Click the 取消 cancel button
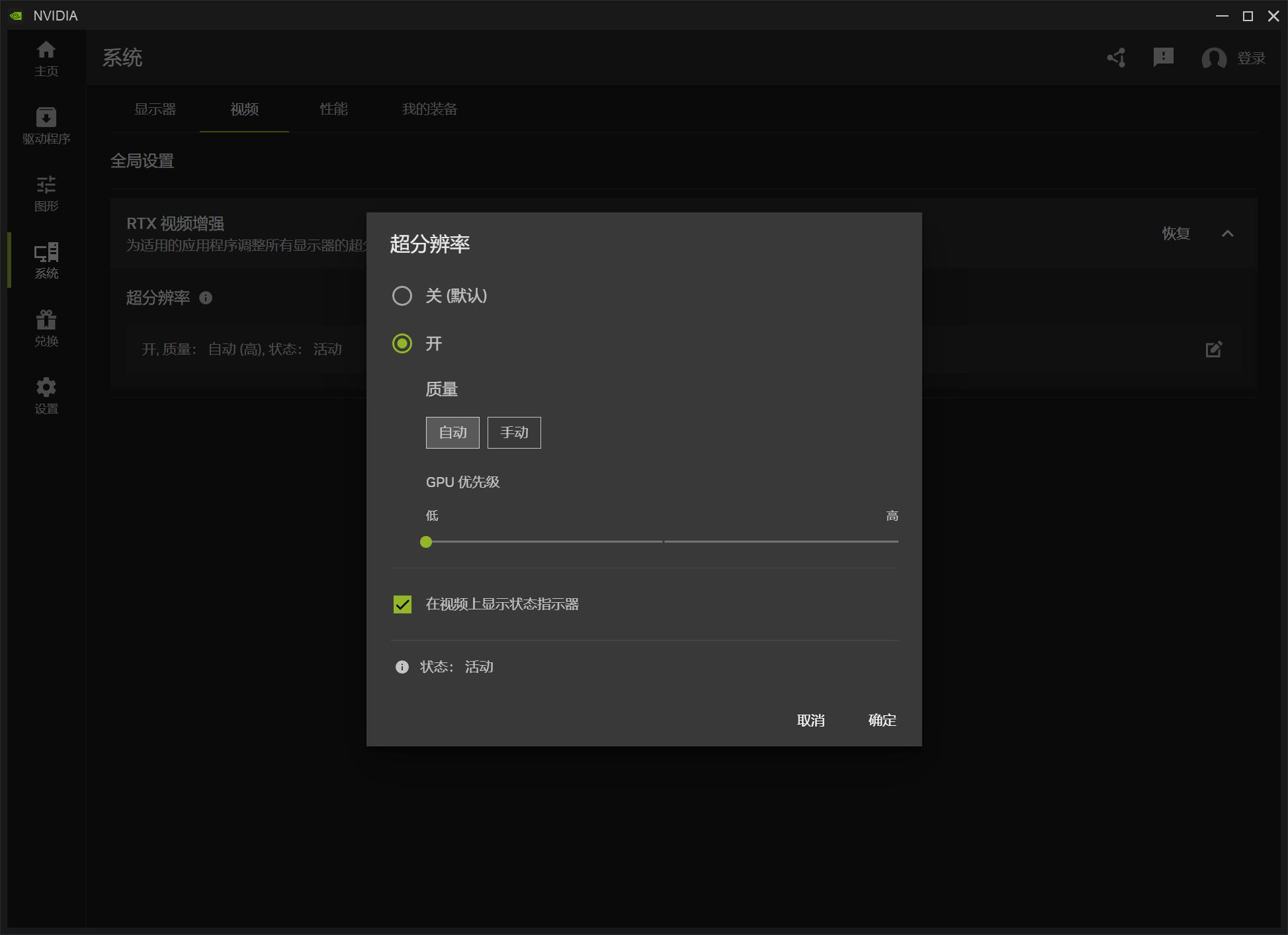Screen dimensions: 1288x935 pos(810,720)
